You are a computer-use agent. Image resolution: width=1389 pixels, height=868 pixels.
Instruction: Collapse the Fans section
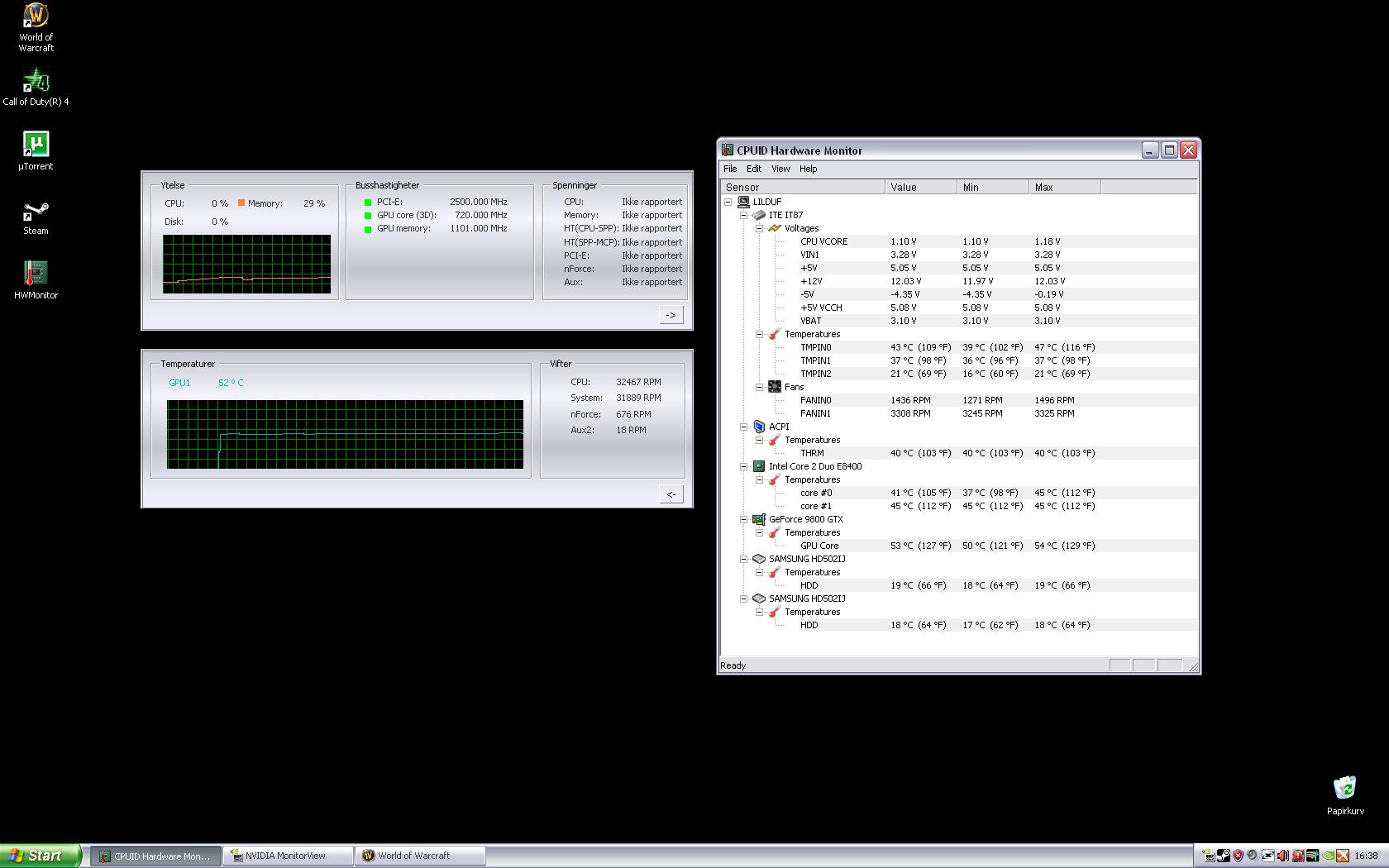[759, 387]
